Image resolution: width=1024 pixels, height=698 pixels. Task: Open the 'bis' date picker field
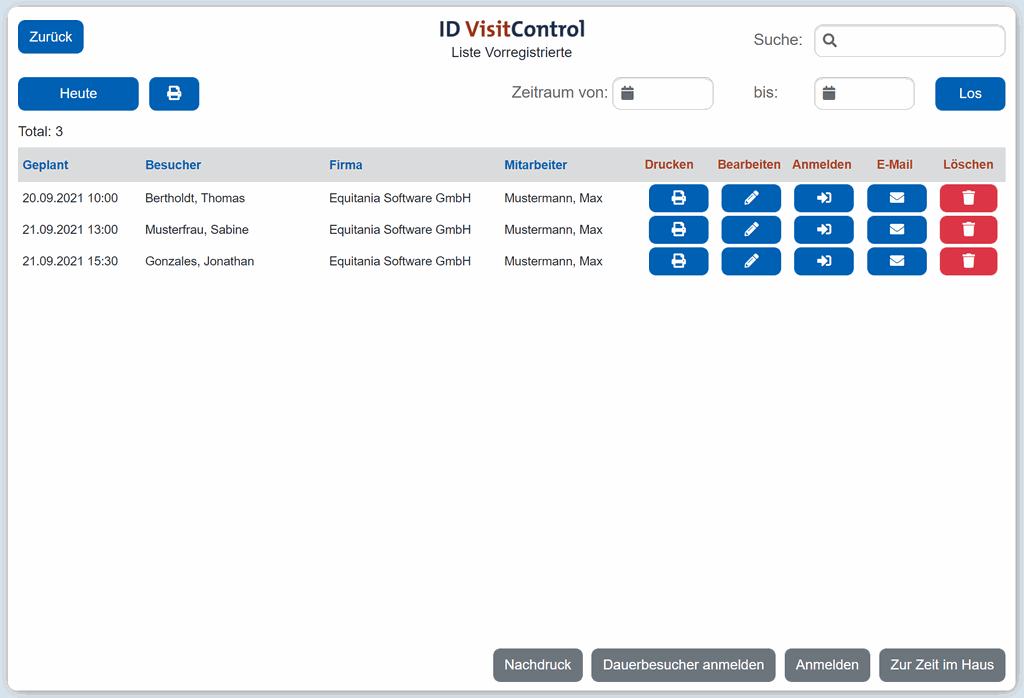pyautogui.click(x=864, y=94)
